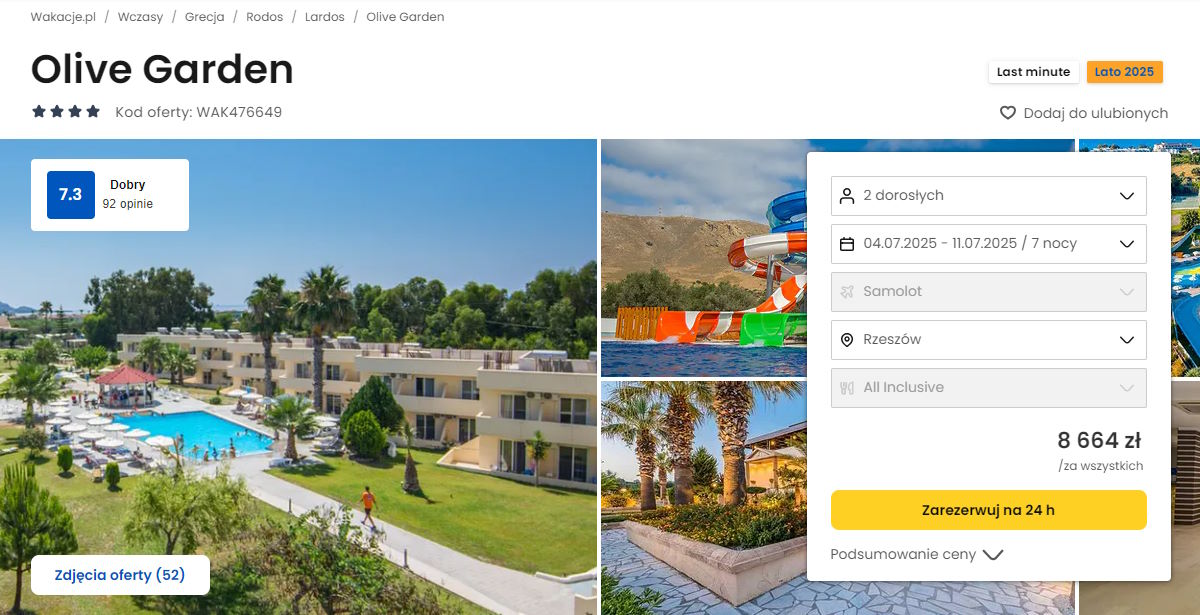Screen dimensions: 1200x615
Task: Expand Podsumowanie ceny price summary
Action: click(x=916, y=554)
